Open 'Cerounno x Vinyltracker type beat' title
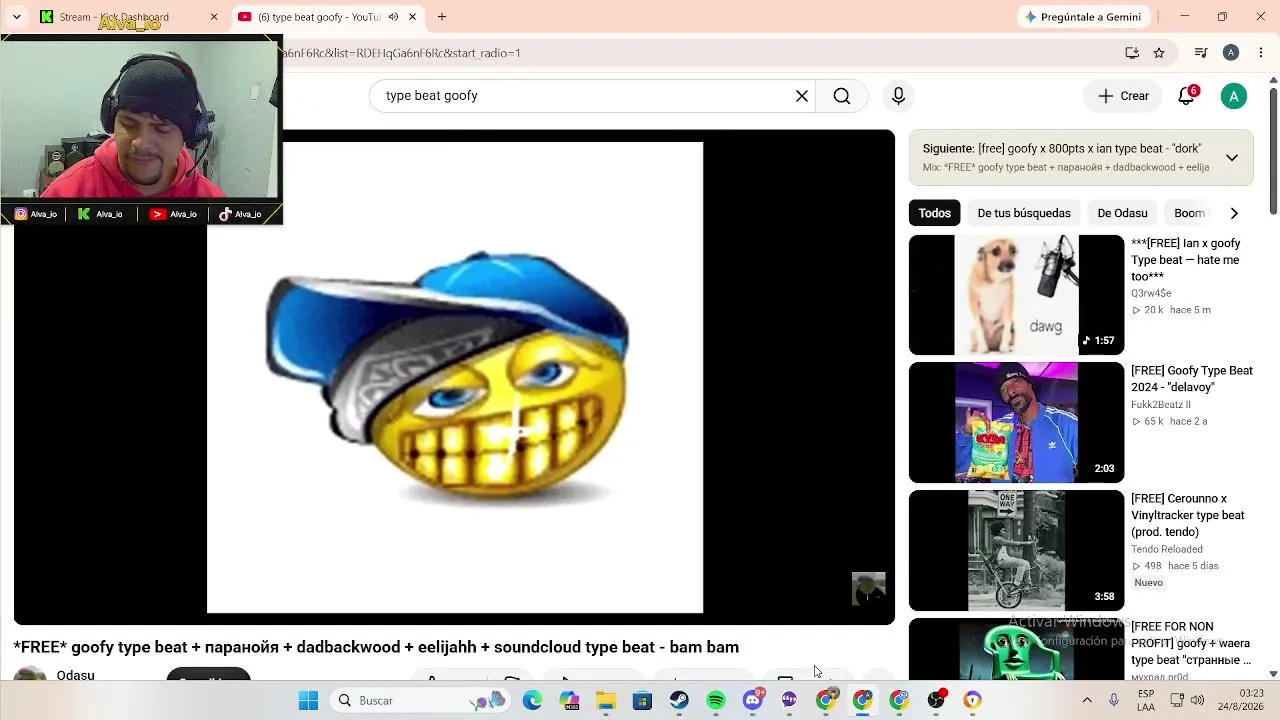1280x720 pixels. point(1188,515)
